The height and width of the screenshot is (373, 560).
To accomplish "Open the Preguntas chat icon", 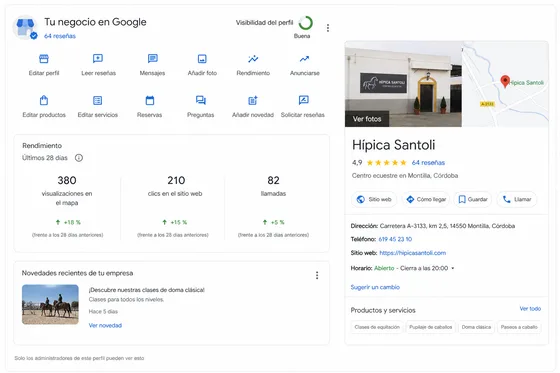I will coord(201,100).
